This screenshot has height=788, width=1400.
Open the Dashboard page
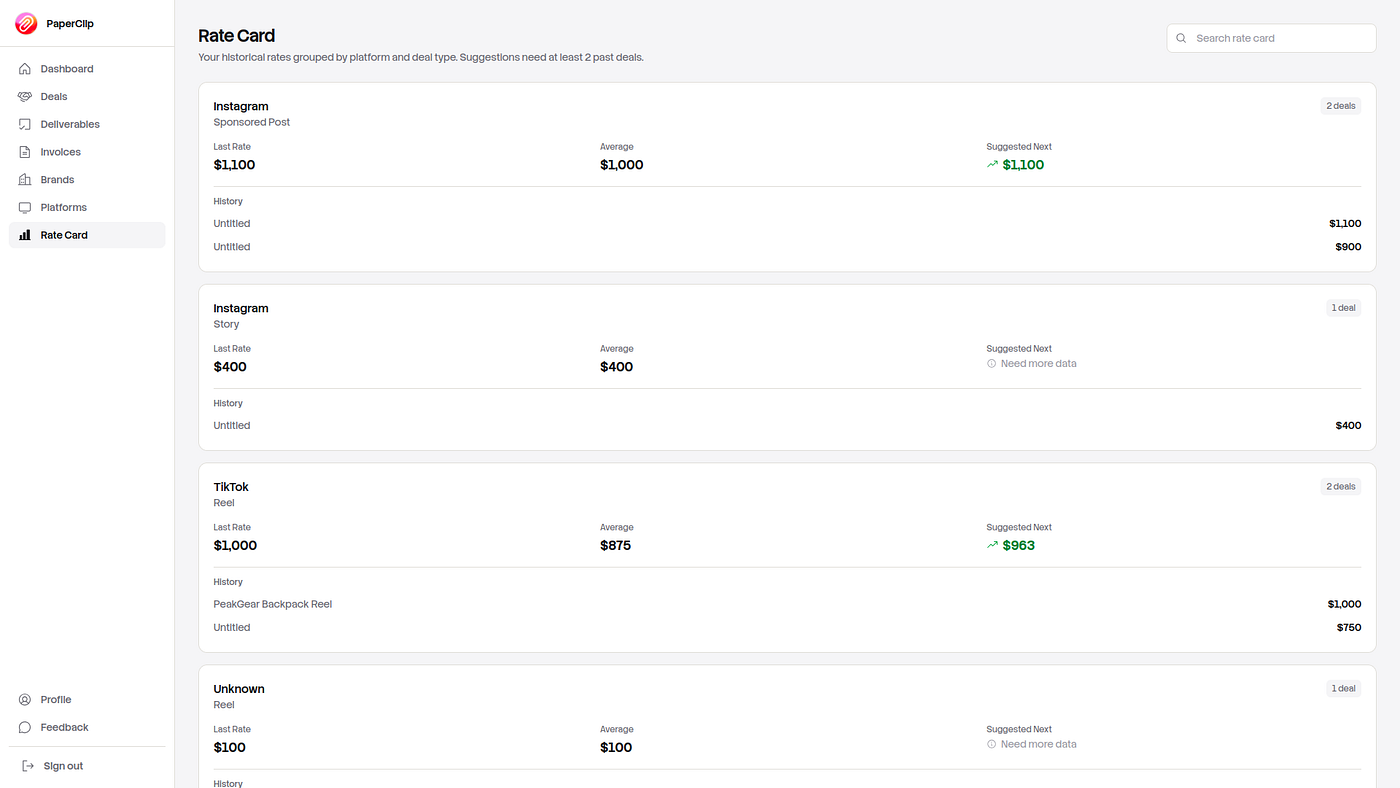[87, 69]
